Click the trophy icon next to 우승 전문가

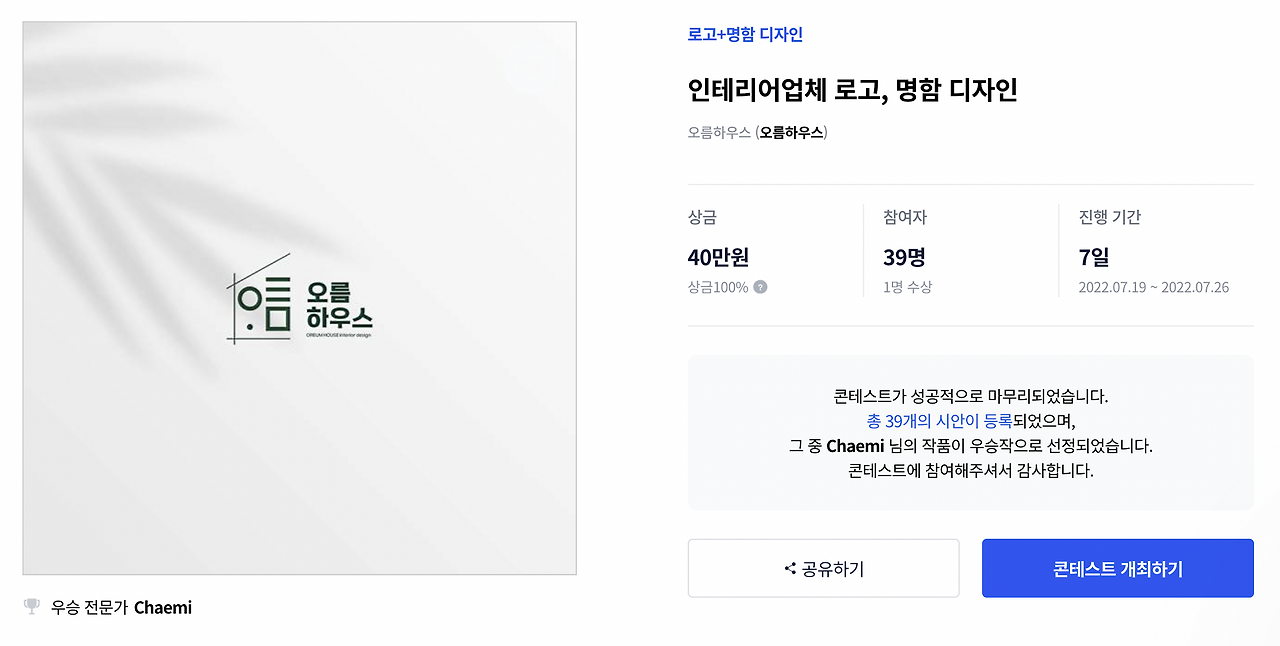point(31,606)
